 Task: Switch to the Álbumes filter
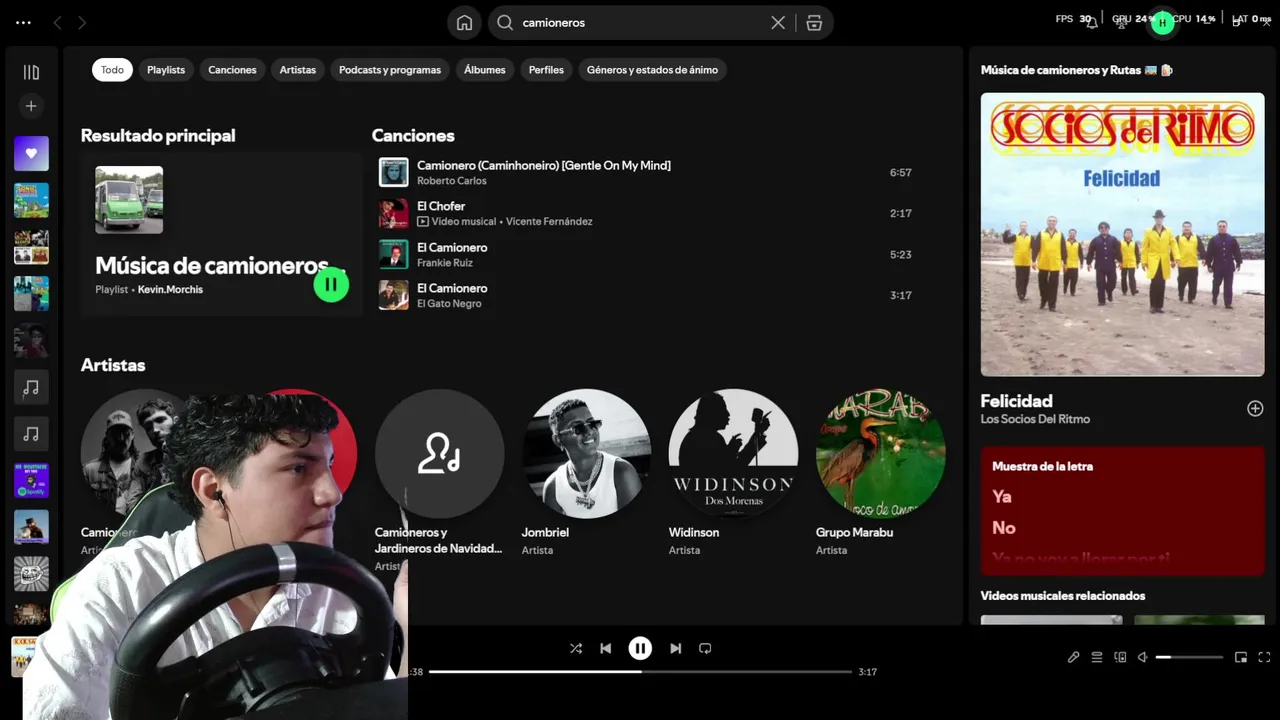tap(485, 70)
